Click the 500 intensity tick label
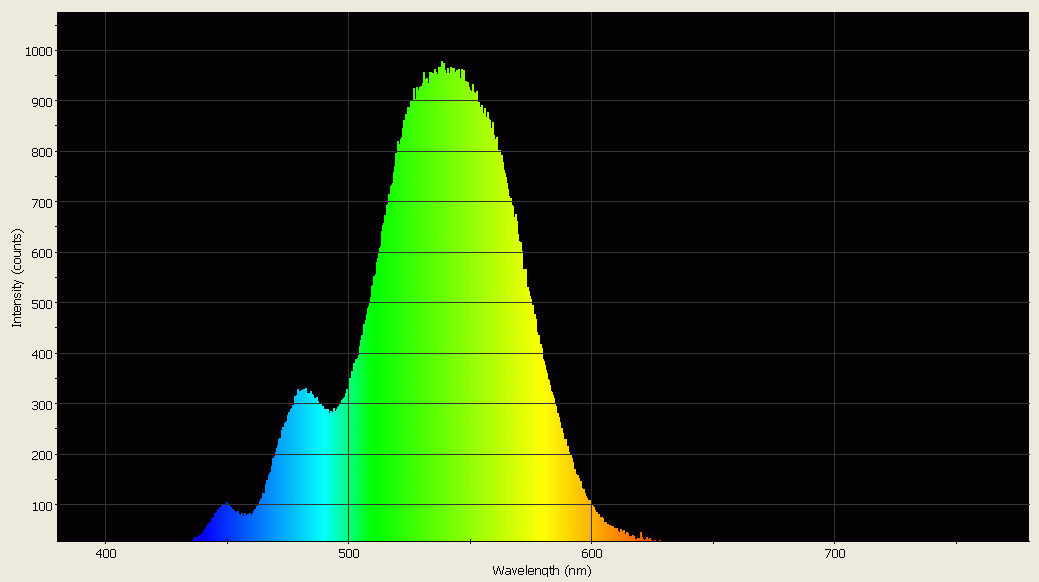 point(43,302)
